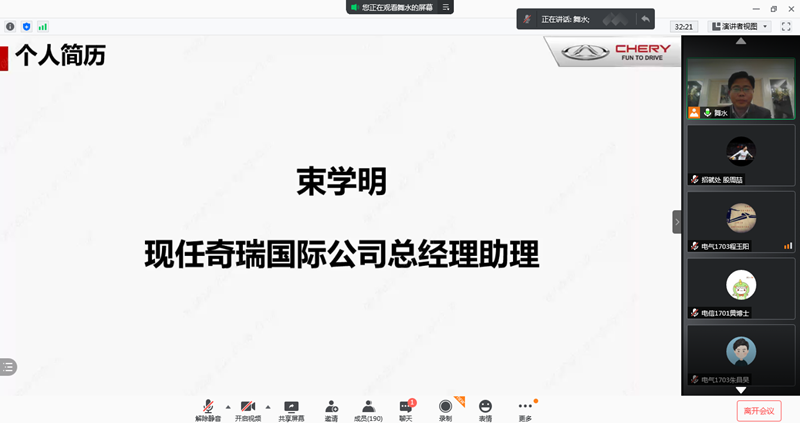
Task: Select the 电气1703程玉阳 participant thumbnail
Action: click(740, 221)
